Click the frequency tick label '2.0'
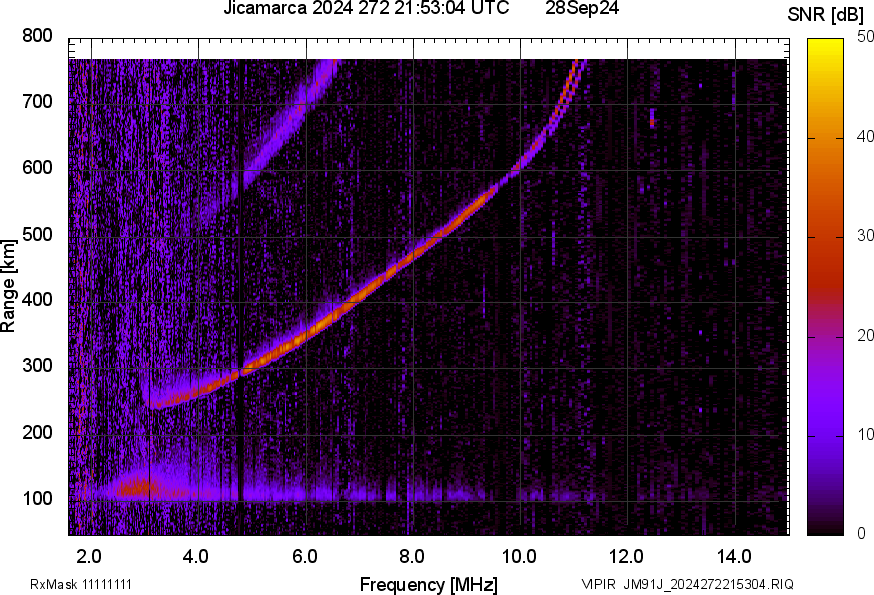 click(89, 556)
